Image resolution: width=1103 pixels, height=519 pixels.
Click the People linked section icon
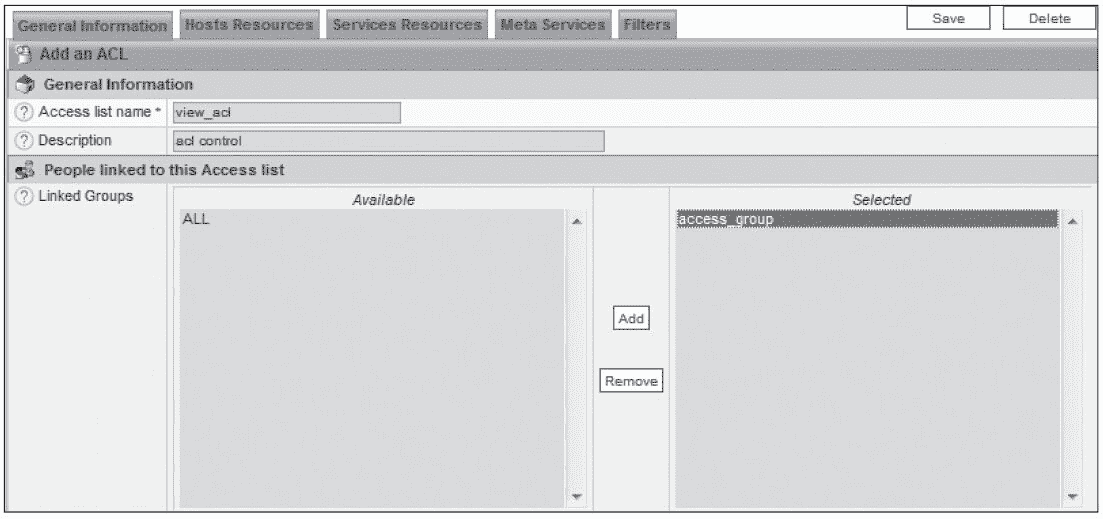[x=25, y=170]
